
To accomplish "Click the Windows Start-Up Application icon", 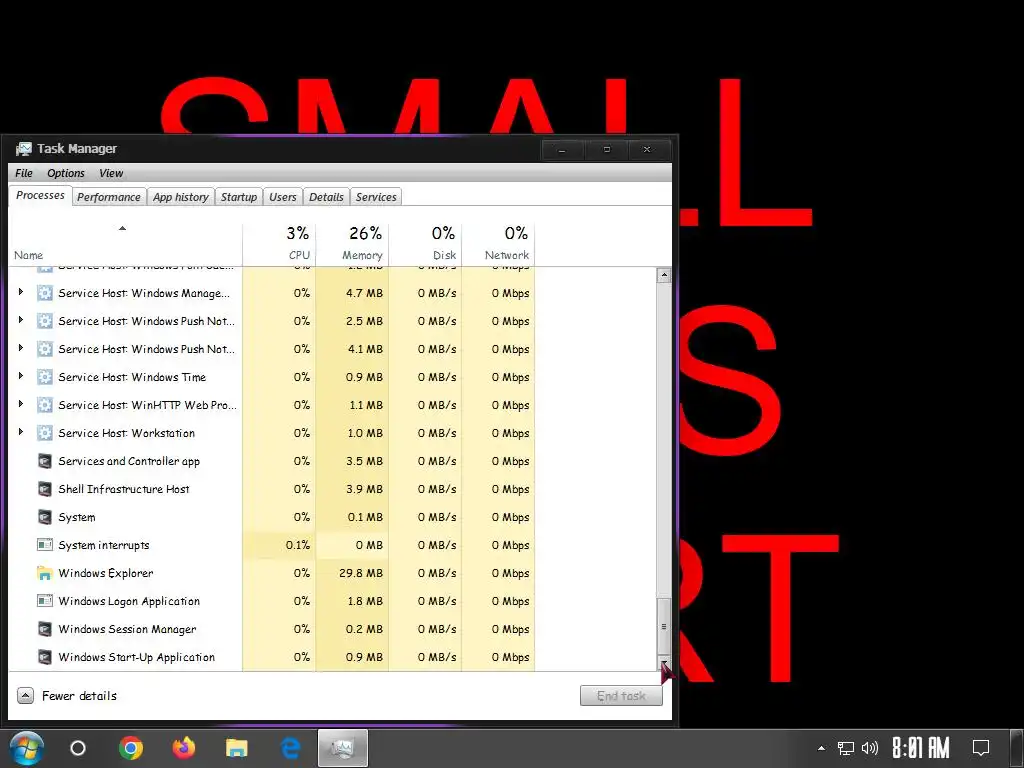I will (x=44, y=658).
